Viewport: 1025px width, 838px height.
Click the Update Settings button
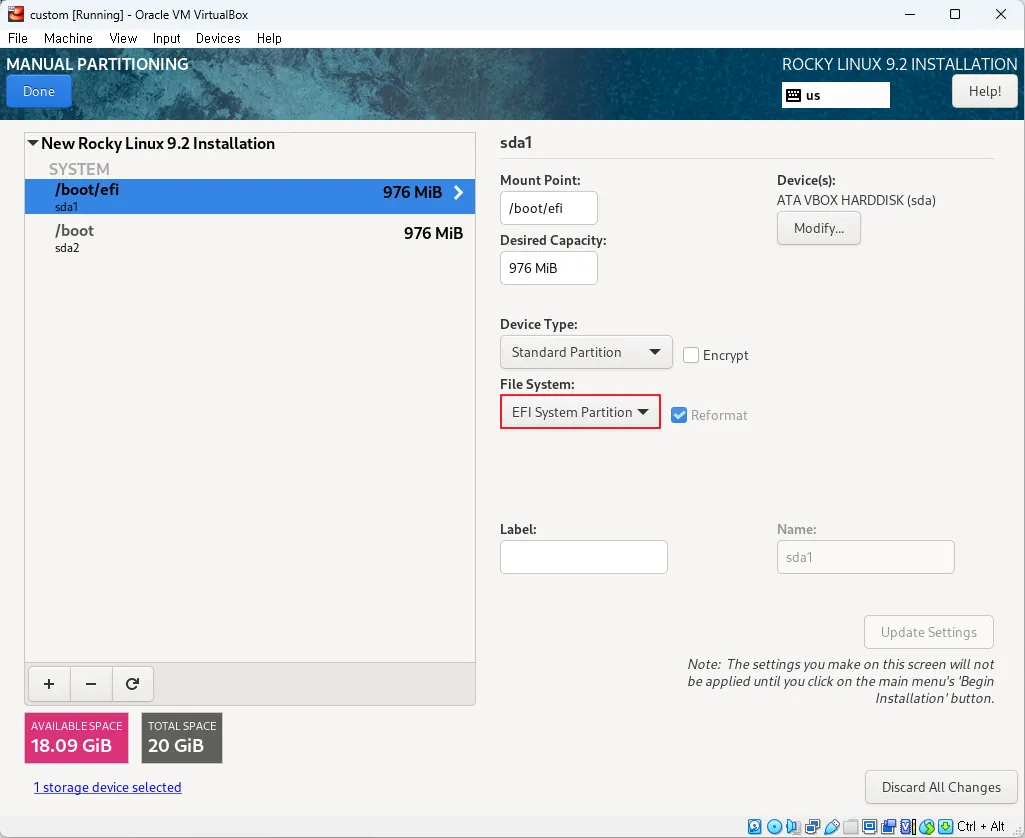(x=928, y=632)
